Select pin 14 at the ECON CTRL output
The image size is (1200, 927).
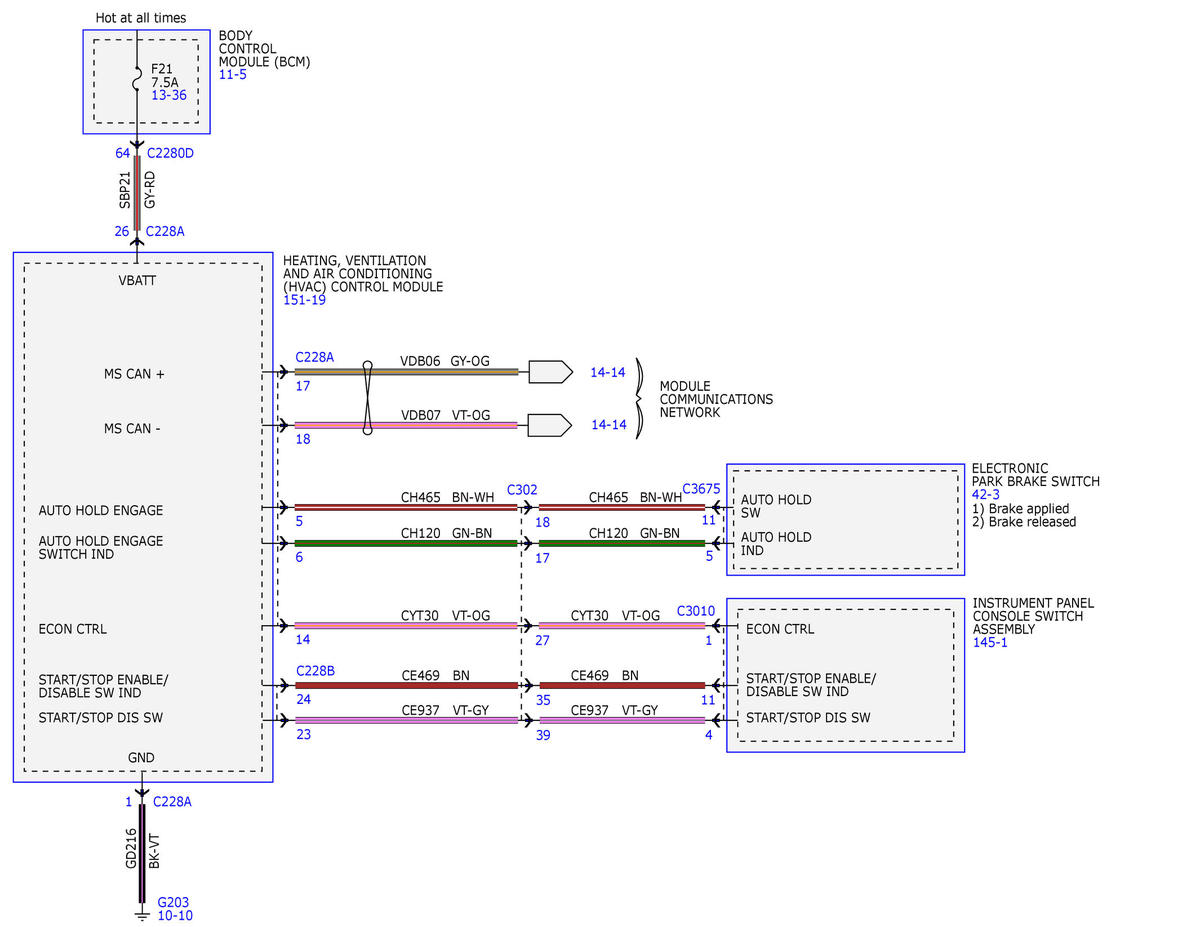[x=303, y=639]
